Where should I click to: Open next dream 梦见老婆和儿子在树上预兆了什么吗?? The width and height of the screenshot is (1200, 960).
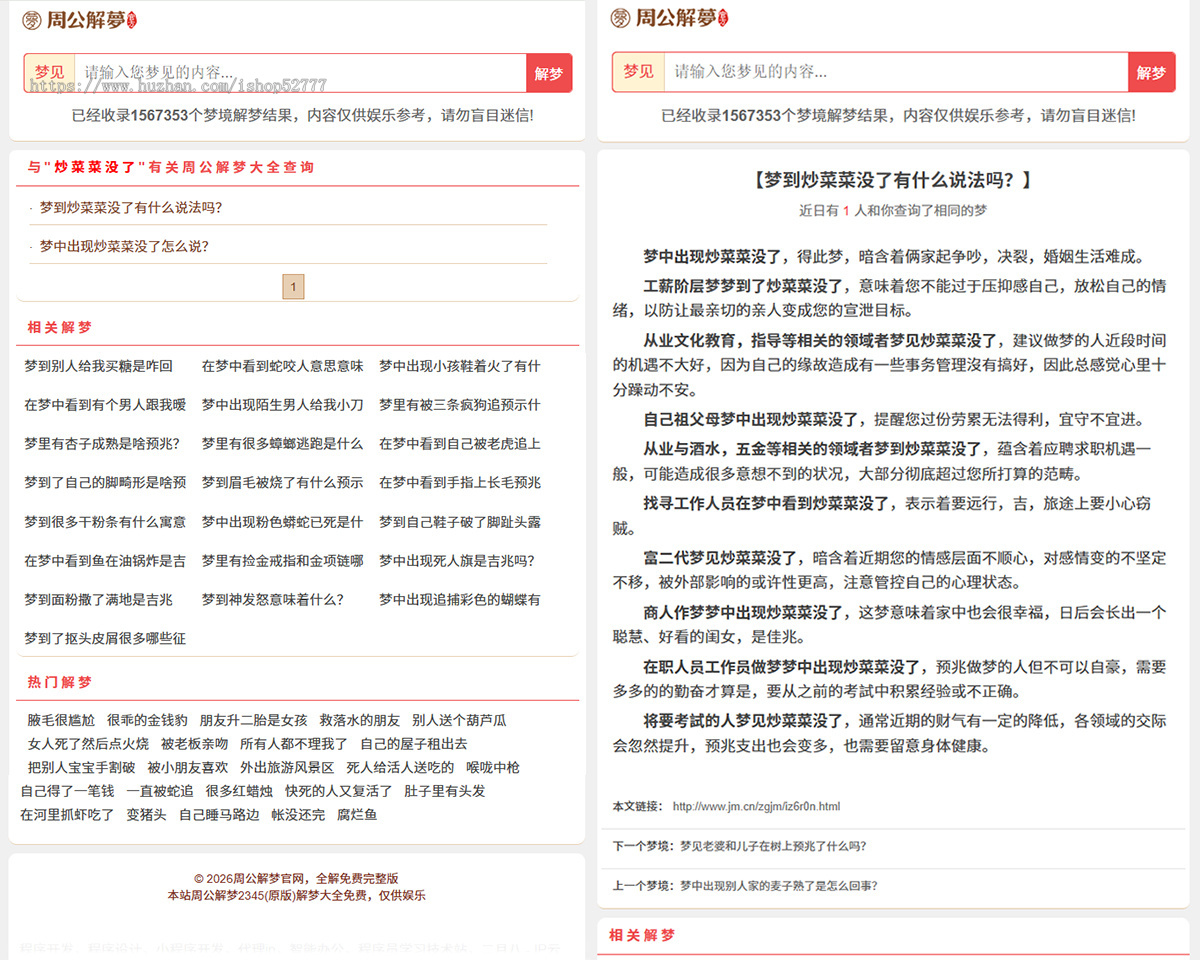pos(773,846)
